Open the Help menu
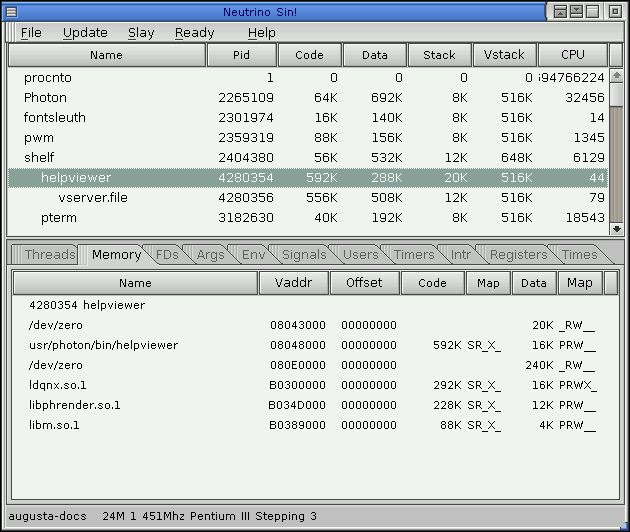 point(261,32)
